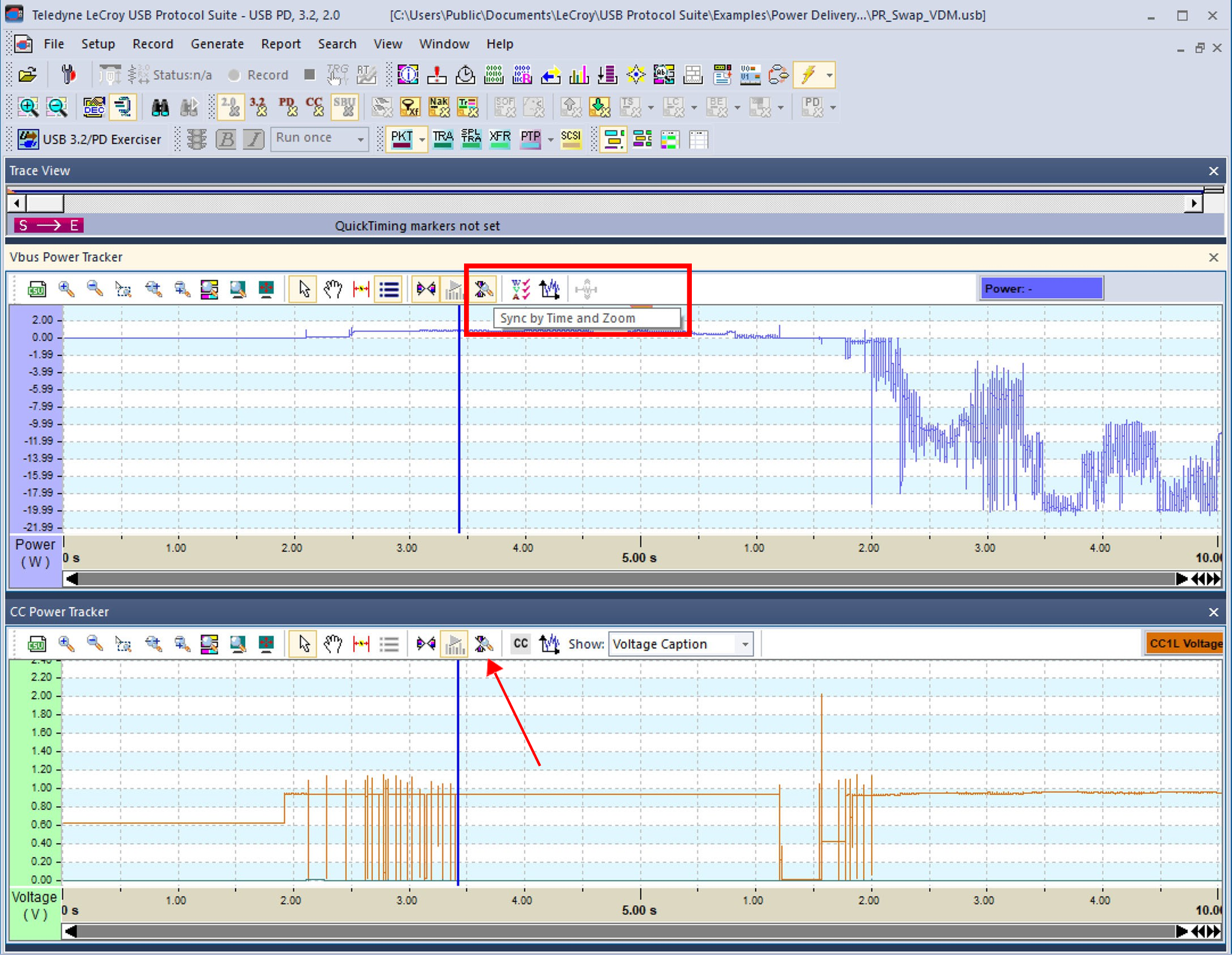Toggle the 2.0 traffic hide filter

pyautogui.click(x=230, y=106)
